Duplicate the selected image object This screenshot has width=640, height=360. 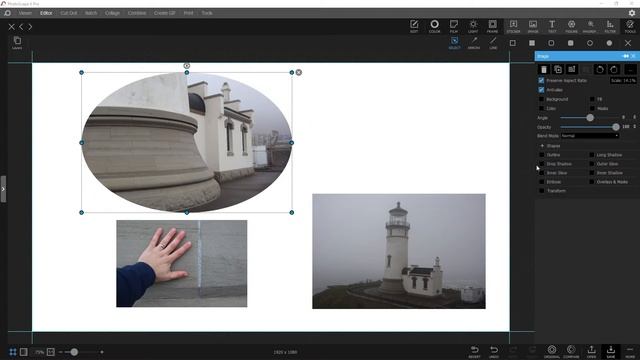[558, 69]
